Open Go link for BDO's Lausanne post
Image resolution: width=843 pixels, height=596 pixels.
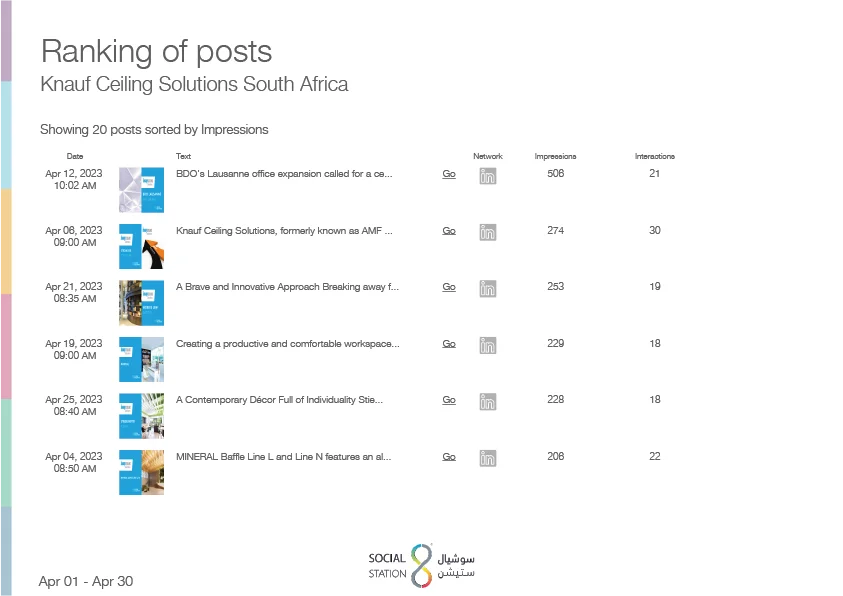tap(449, 174)
